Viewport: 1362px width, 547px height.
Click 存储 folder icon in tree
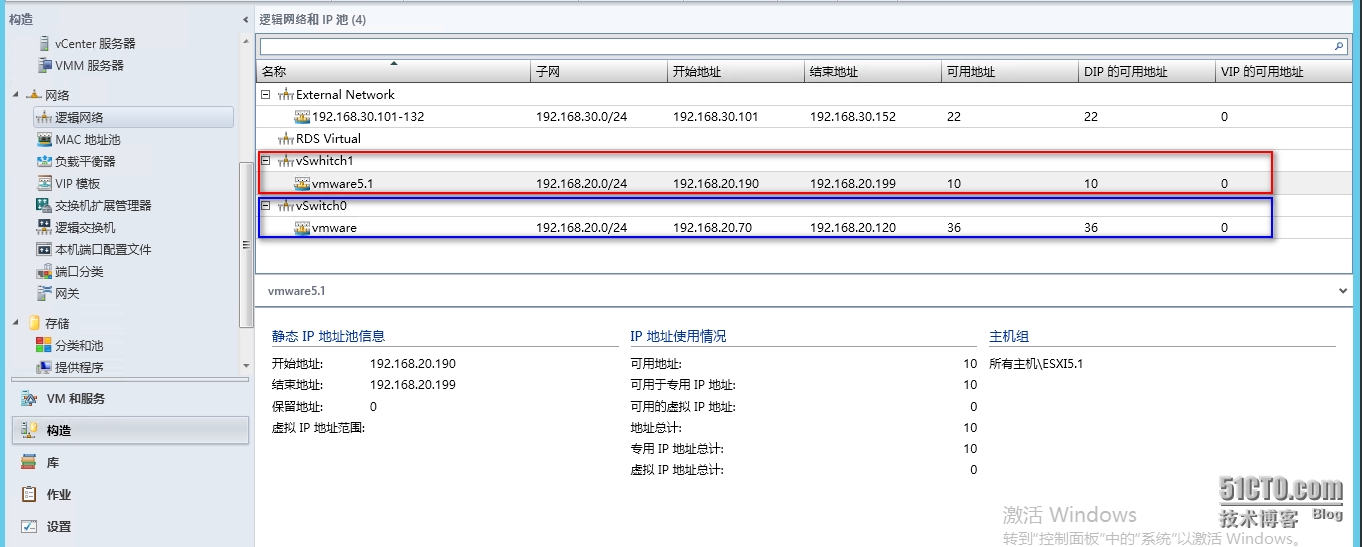34,323
